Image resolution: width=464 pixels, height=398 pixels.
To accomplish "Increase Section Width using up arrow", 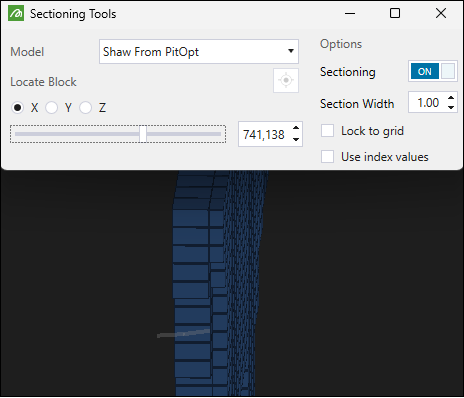I will coord(451,98).
